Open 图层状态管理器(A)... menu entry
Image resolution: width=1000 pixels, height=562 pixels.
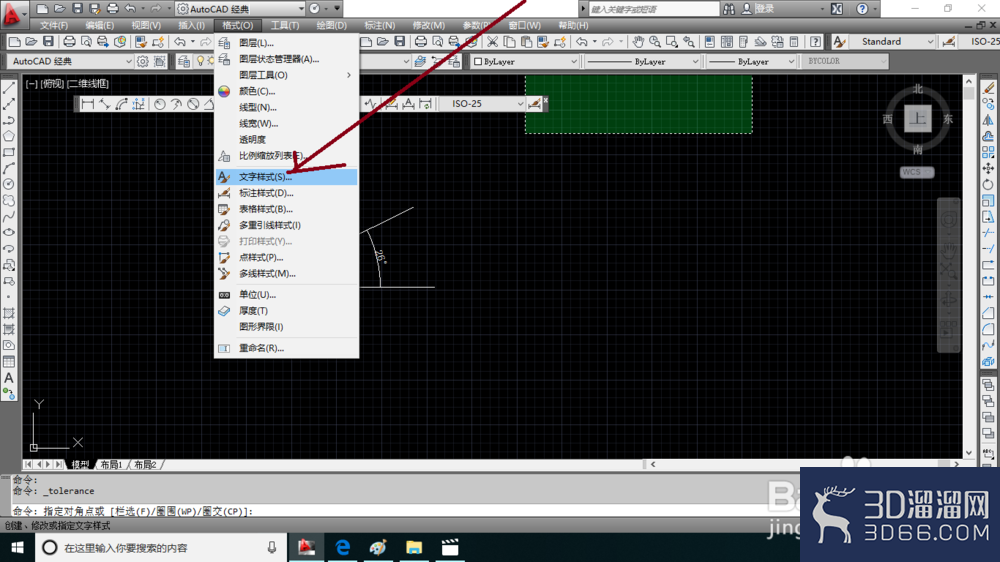pyautogui.click(x=286, y=59)
